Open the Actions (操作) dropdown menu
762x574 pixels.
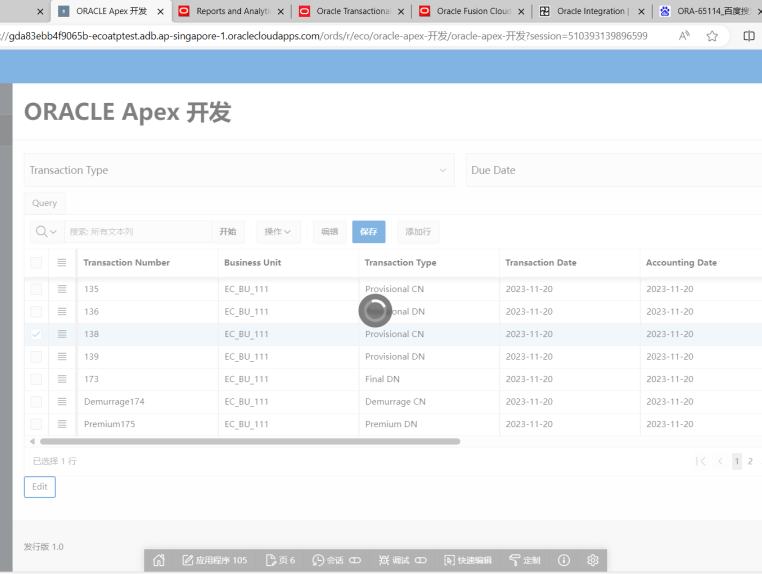point(278,231)
